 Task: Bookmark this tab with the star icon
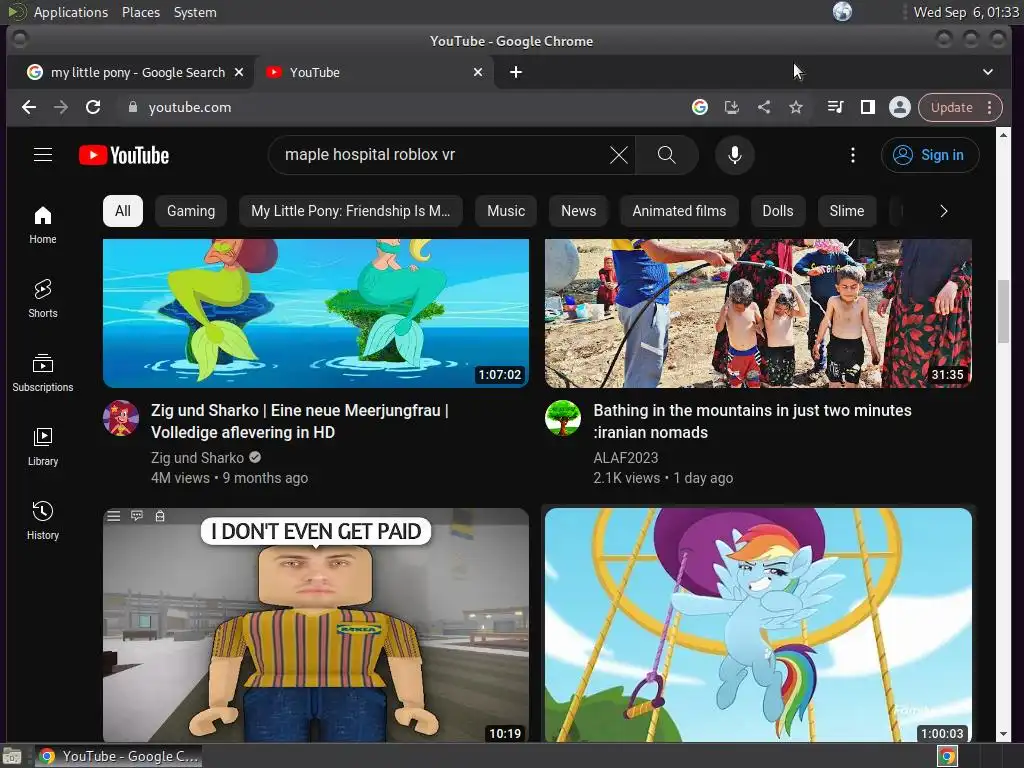(x=795, y=107)
